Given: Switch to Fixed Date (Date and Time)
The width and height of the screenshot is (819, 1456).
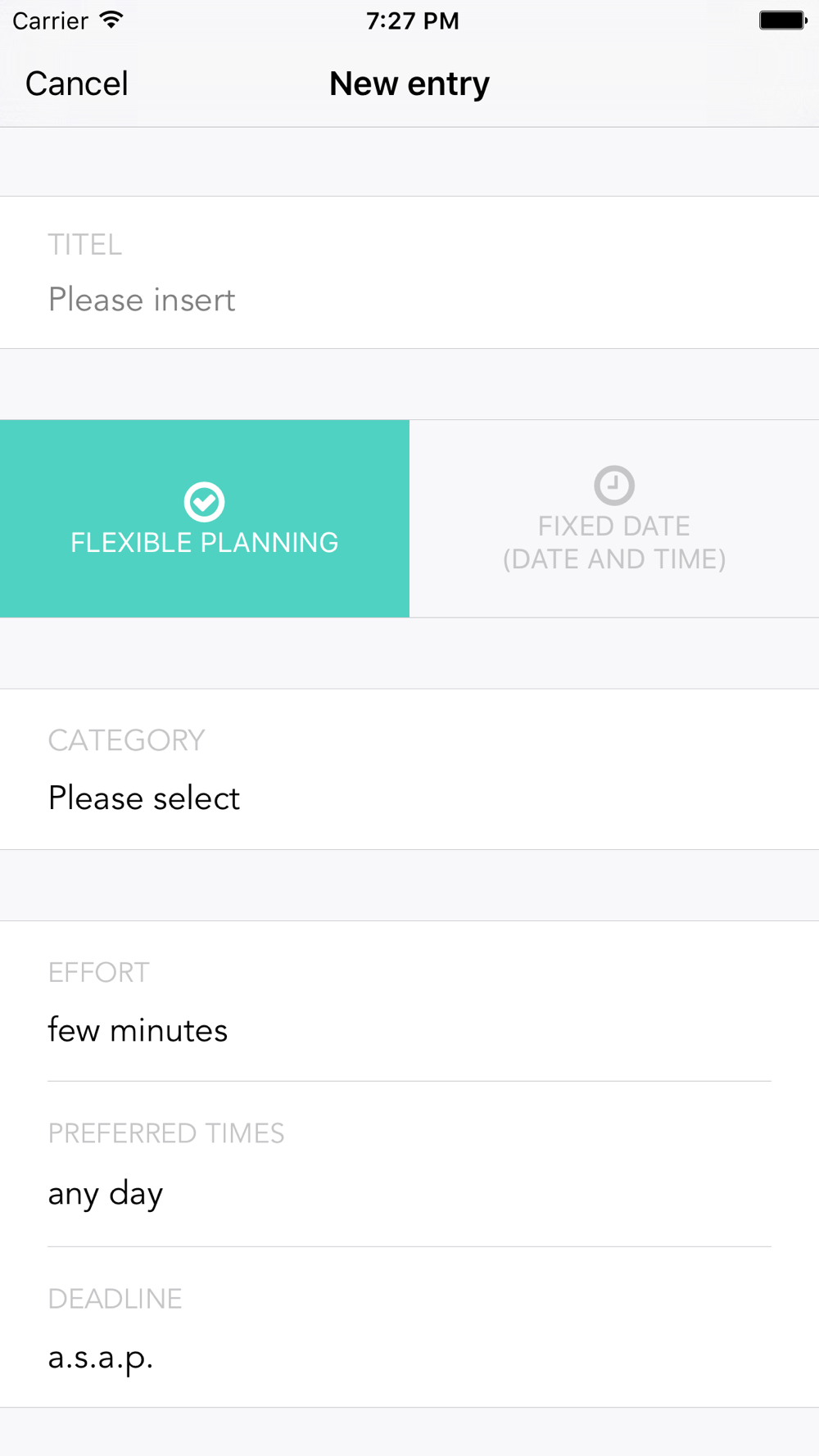Looking at the screenshot, I should (614, 542).
